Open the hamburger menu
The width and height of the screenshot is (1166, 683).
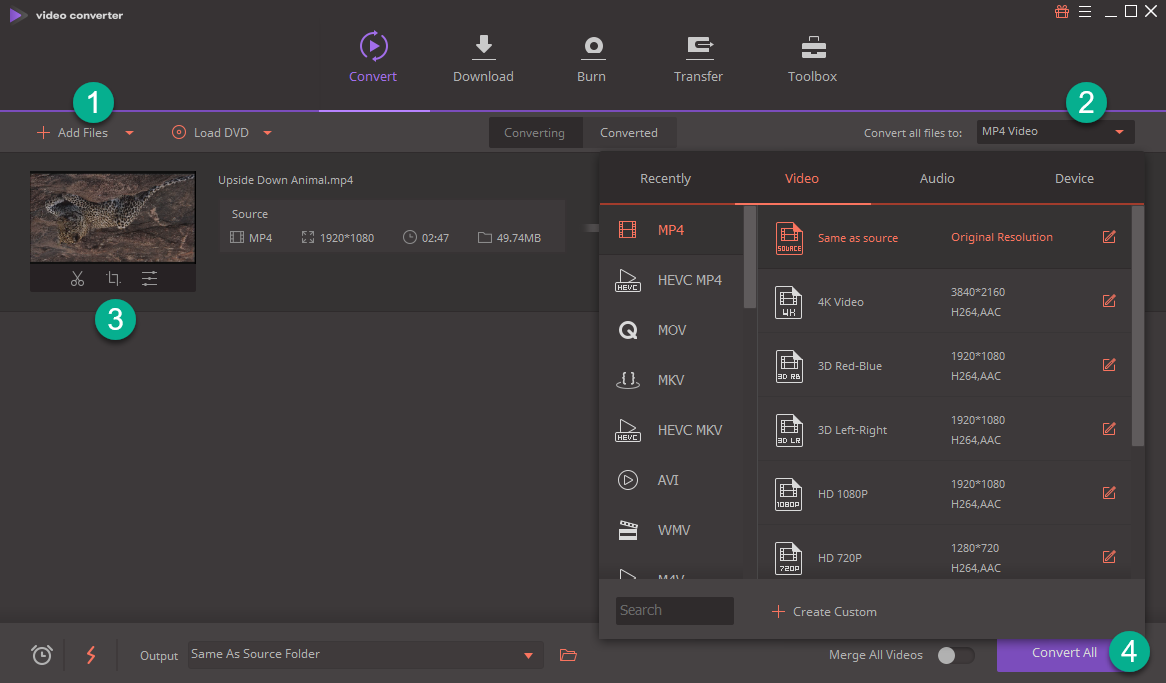(1085, 11)
